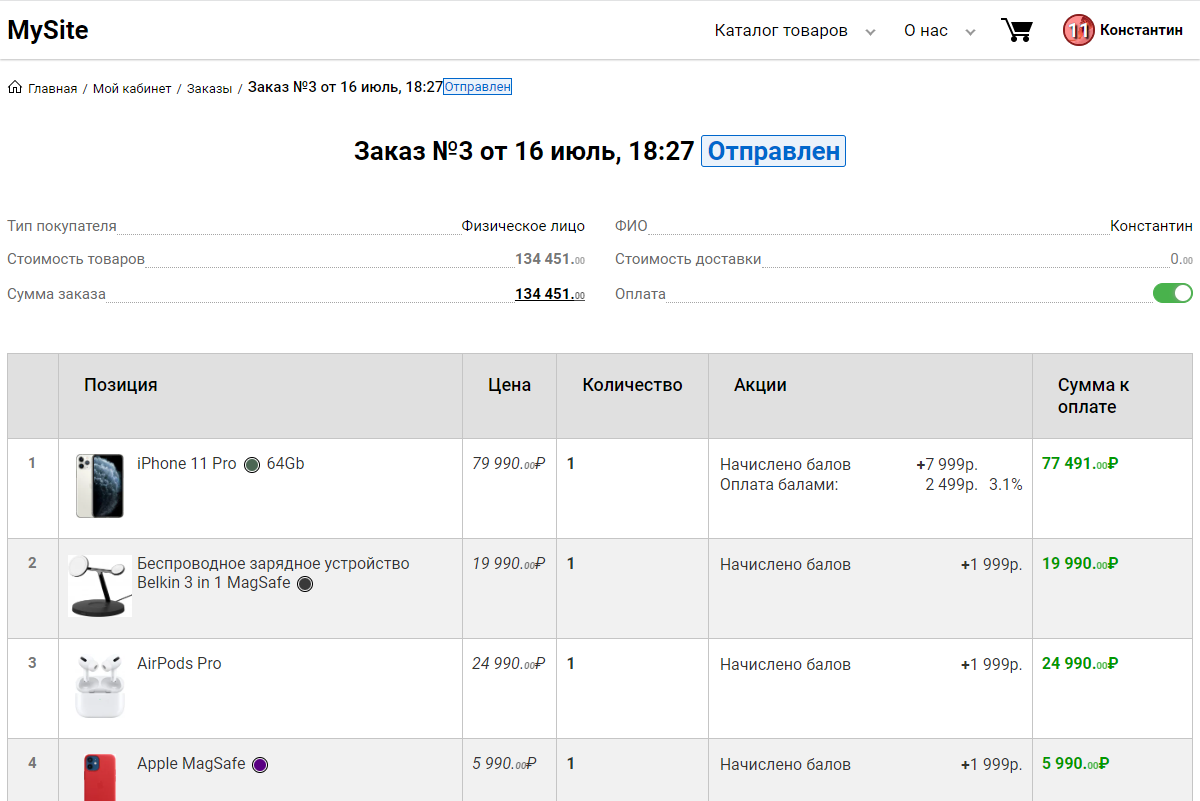Click the 19 990 price in Цена column

click(509, 563)
